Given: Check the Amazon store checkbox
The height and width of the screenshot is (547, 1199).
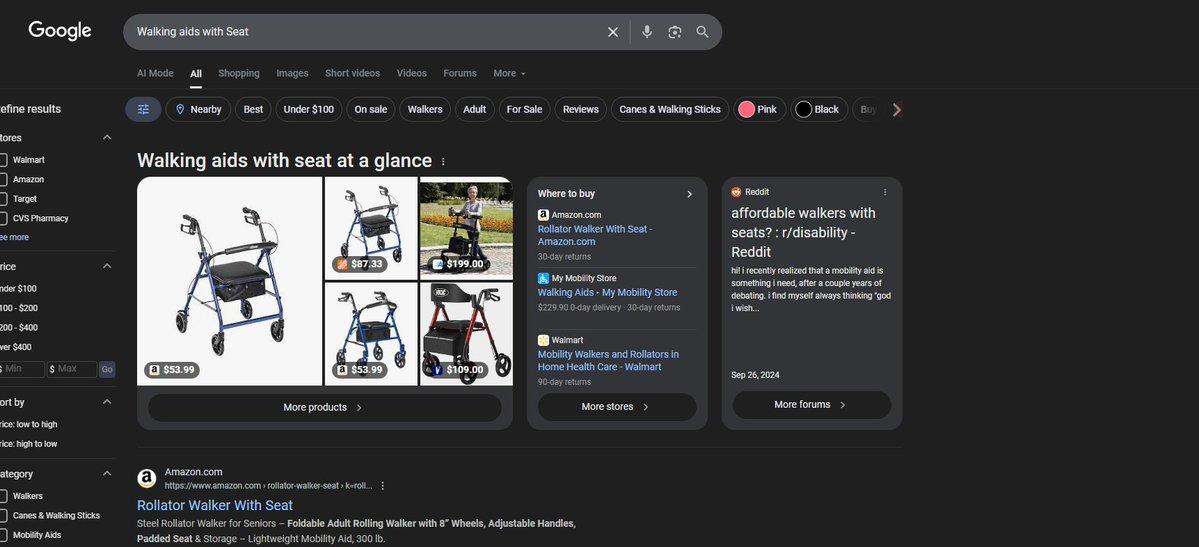Looking at the screenshot, I should (3, 179).
